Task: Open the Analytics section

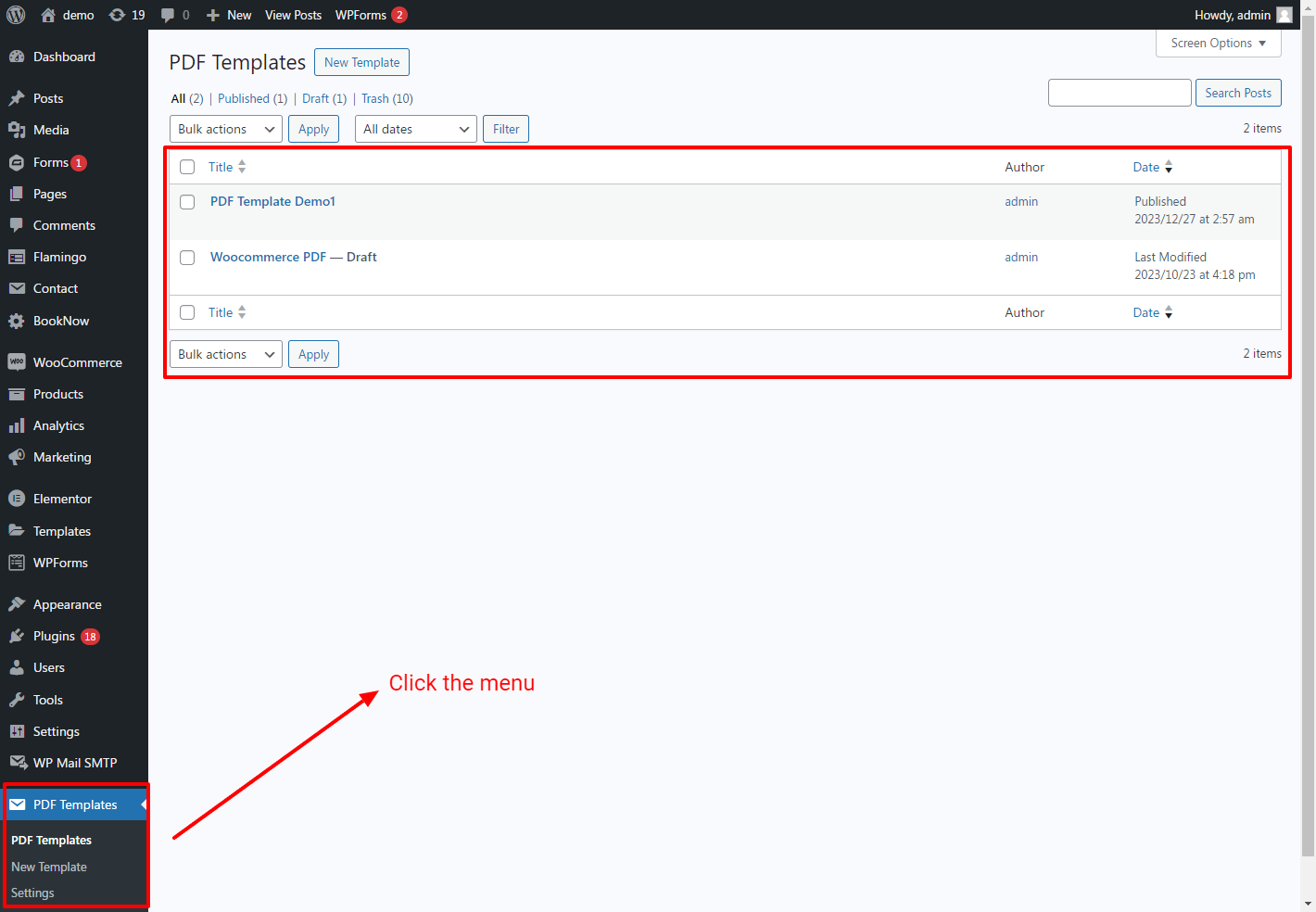Action: click(x=57, y=425)
